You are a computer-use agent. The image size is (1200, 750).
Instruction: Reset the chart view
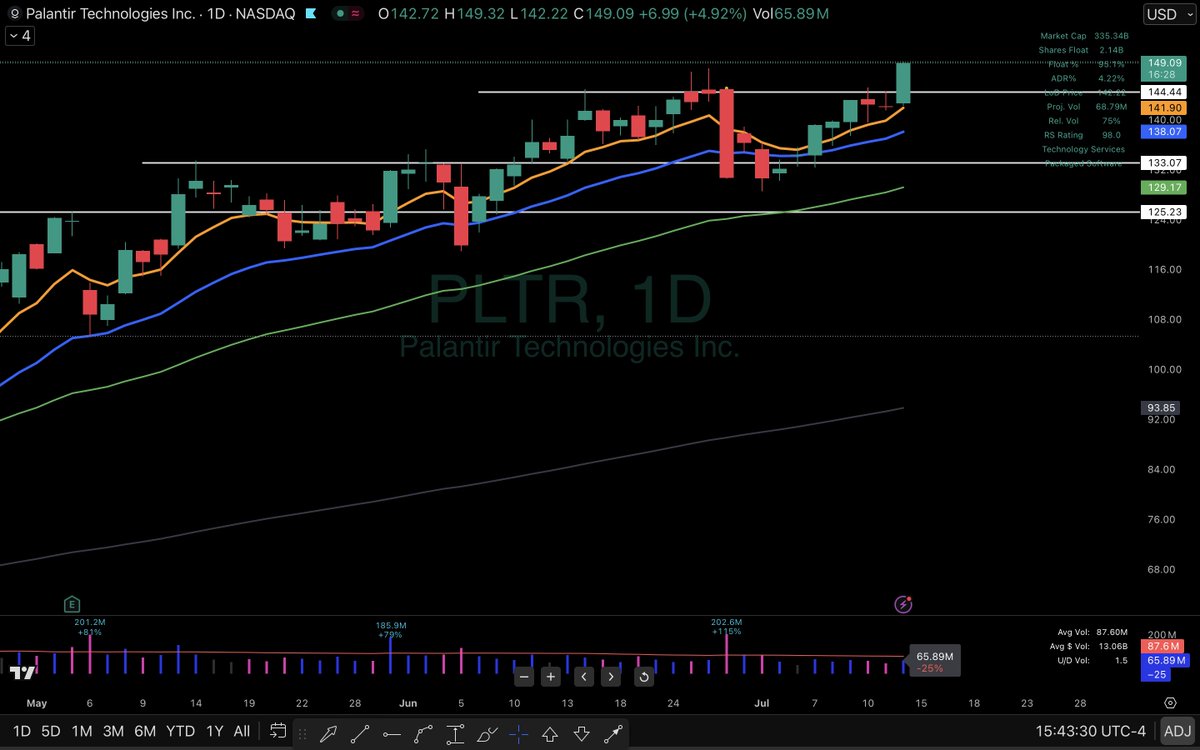(644, 677)
